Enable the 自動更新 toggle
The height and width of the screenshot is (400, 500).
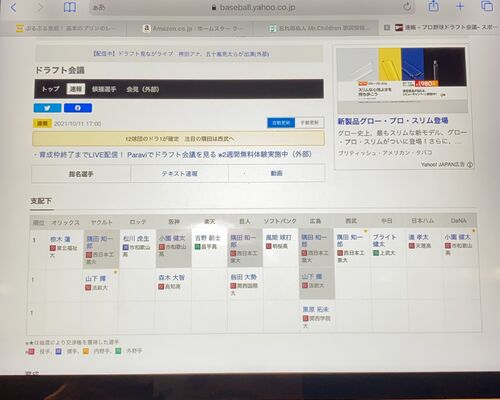tap(281, 123)
